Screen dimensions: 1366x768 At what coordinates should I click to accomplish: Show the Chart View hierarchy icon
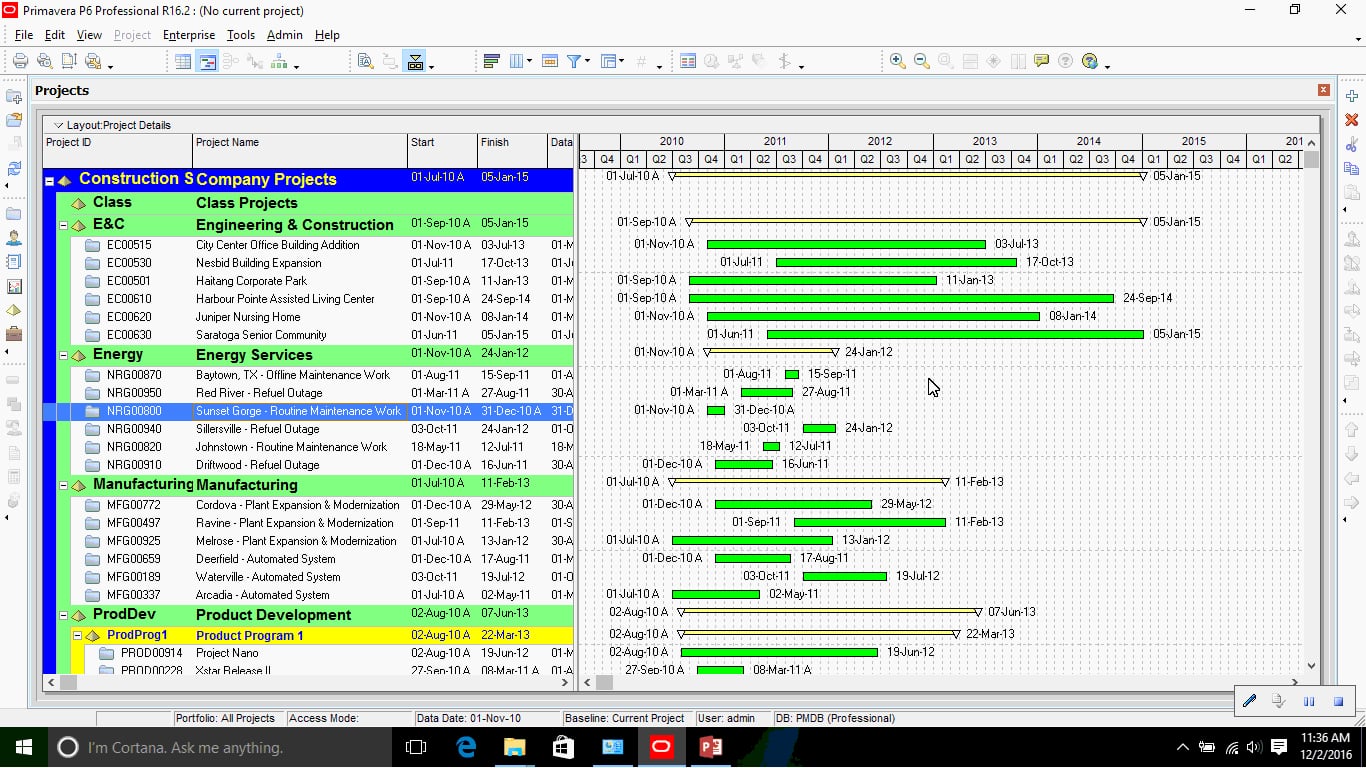tap(279, 61)
